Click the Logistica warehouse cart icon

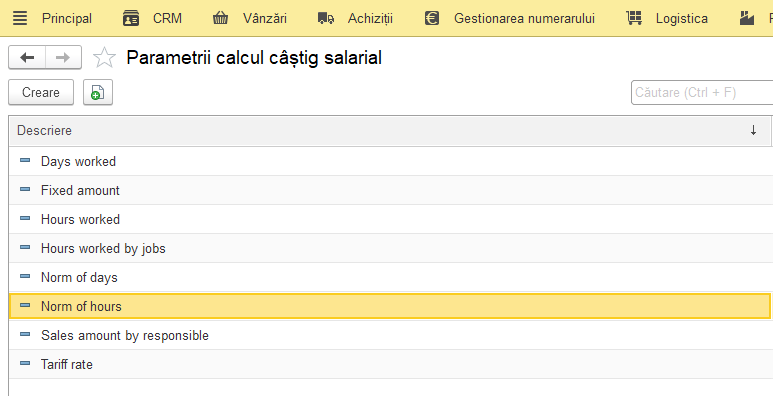634,18
